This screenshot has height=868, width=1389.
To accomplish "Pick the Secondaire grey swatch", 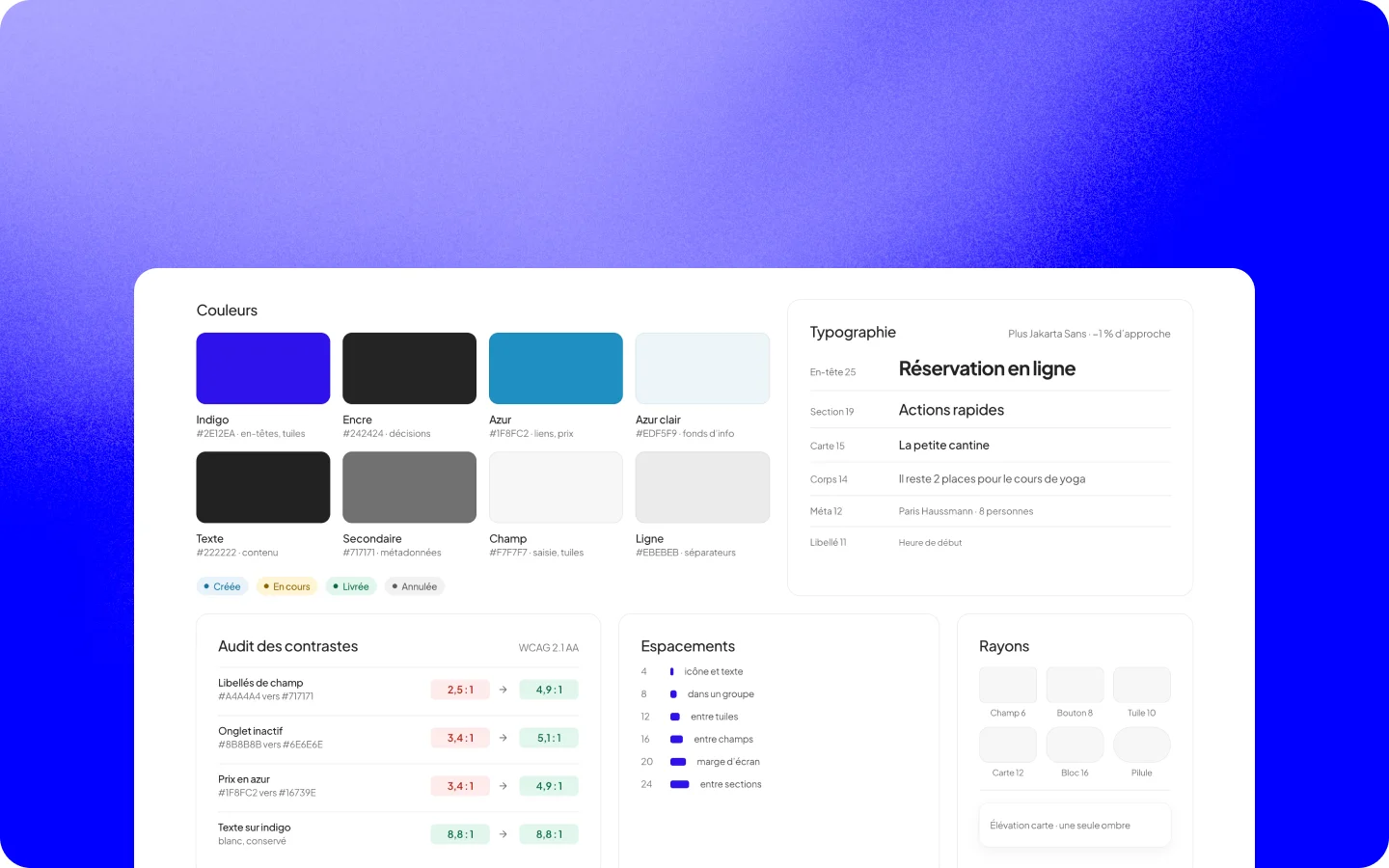I will [x=409, y=487].
